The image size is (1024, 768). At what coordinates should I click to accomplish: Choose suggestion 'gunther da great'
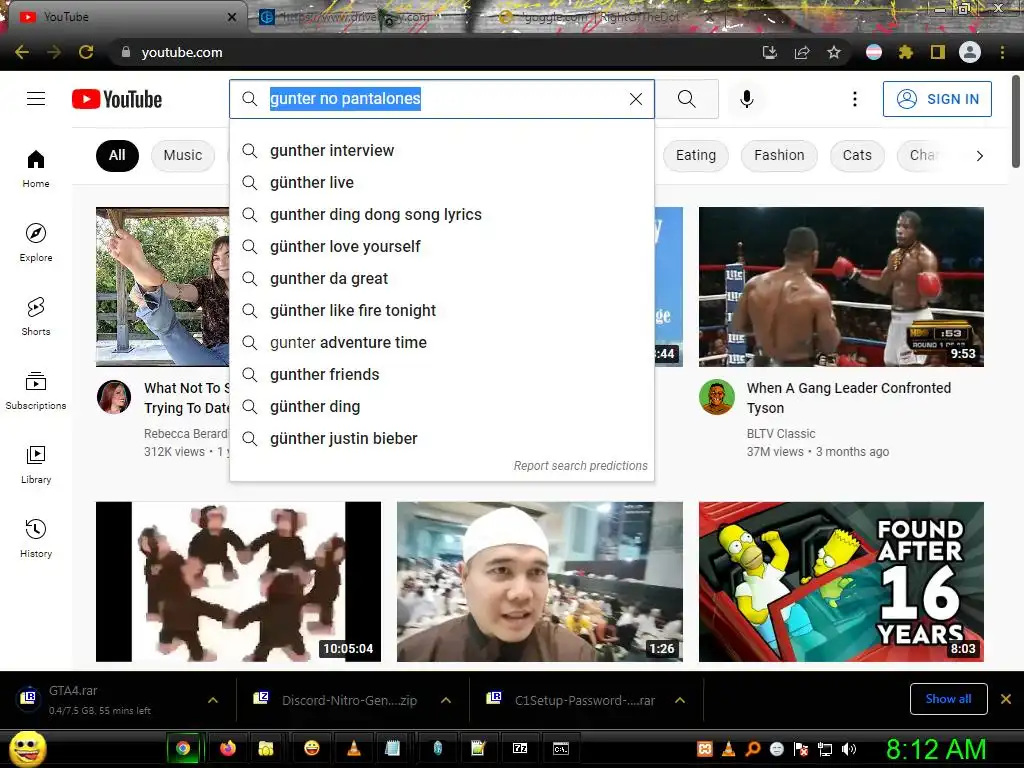click(x=442, y=278)
